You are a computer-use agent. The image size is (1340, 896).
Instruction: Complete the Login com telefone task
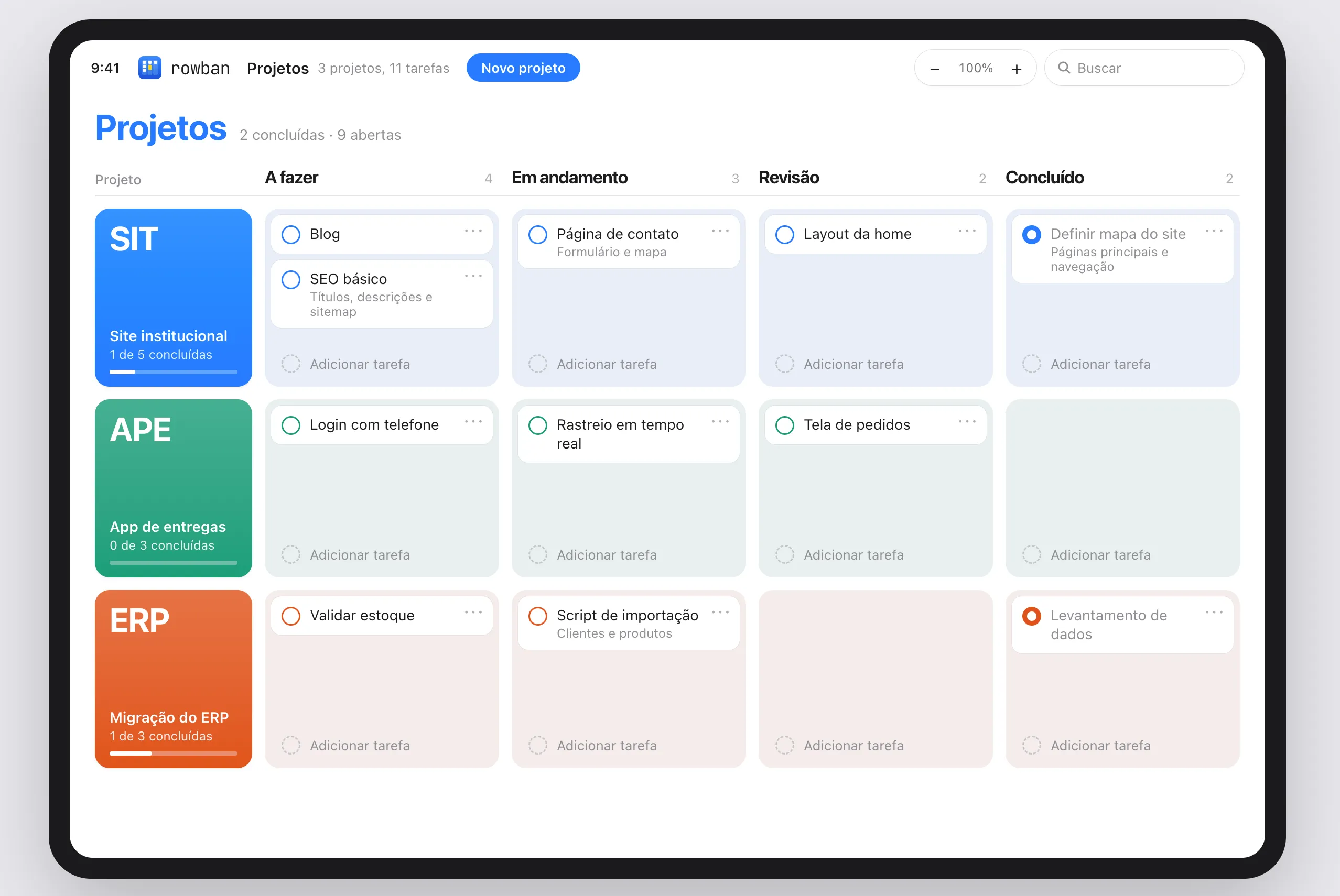[x=291, y=425]
